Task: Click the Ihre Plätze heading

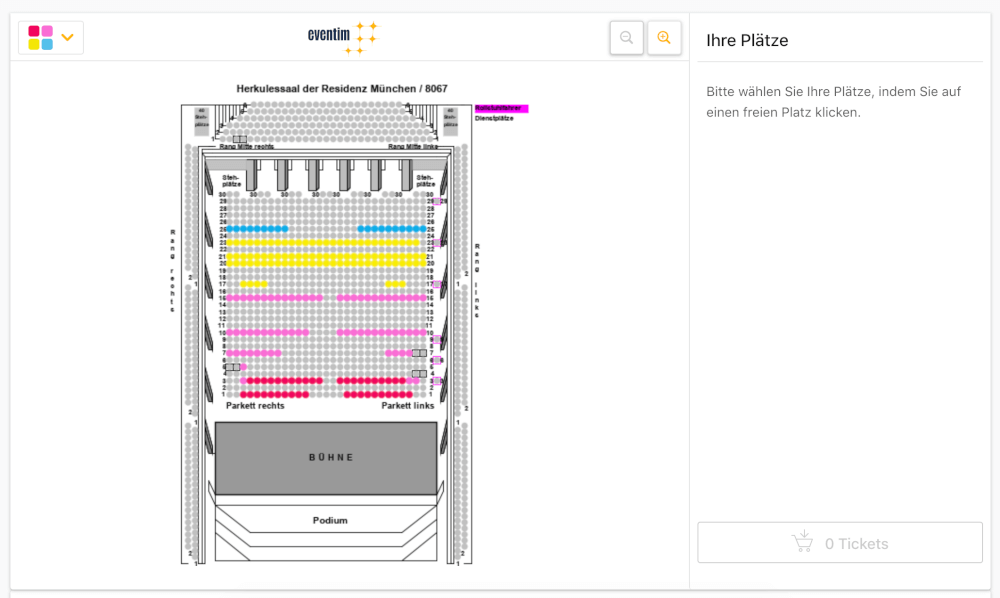Action: point(747,41)
